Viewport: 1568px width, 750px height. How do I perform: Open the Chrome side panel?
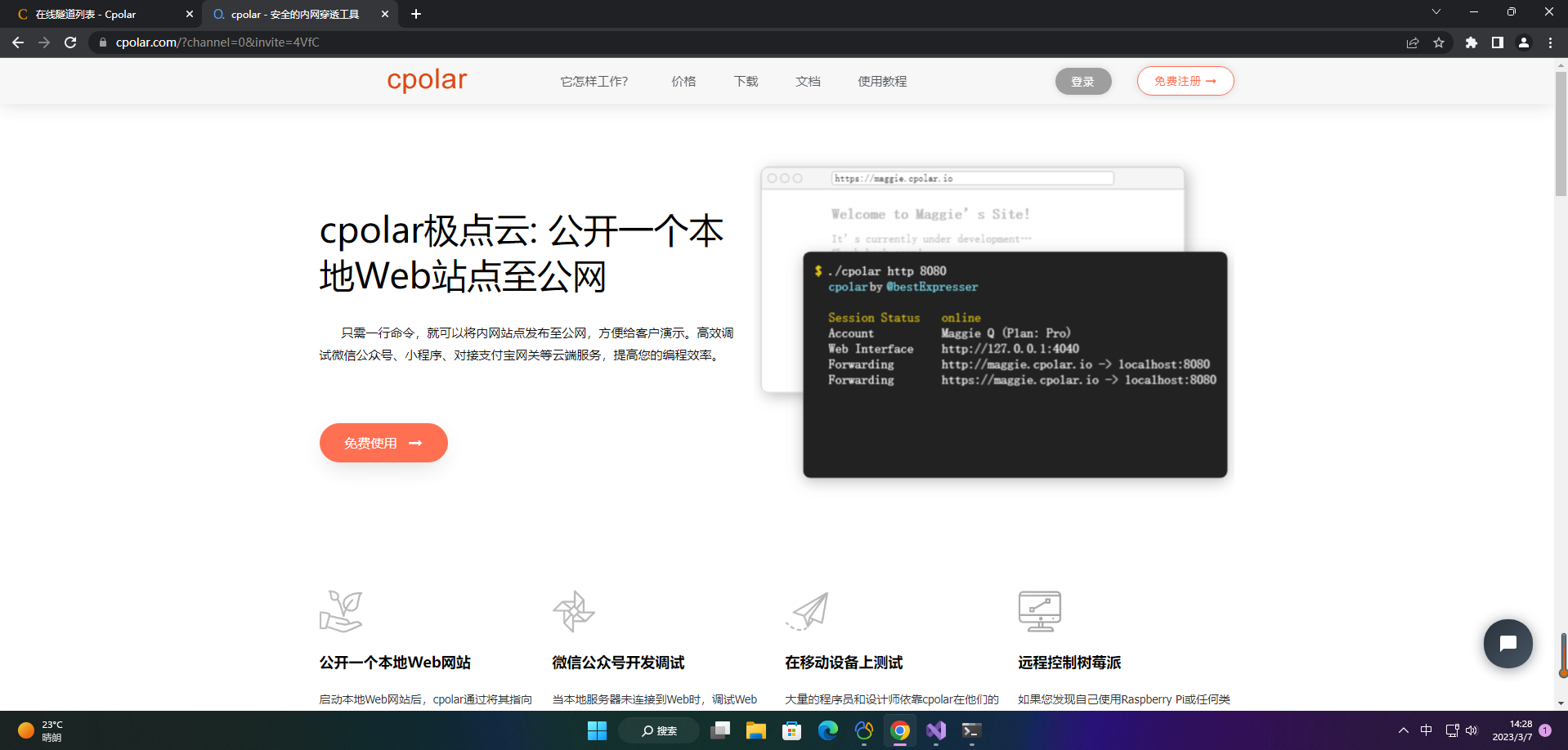(x=1498, y=42)
